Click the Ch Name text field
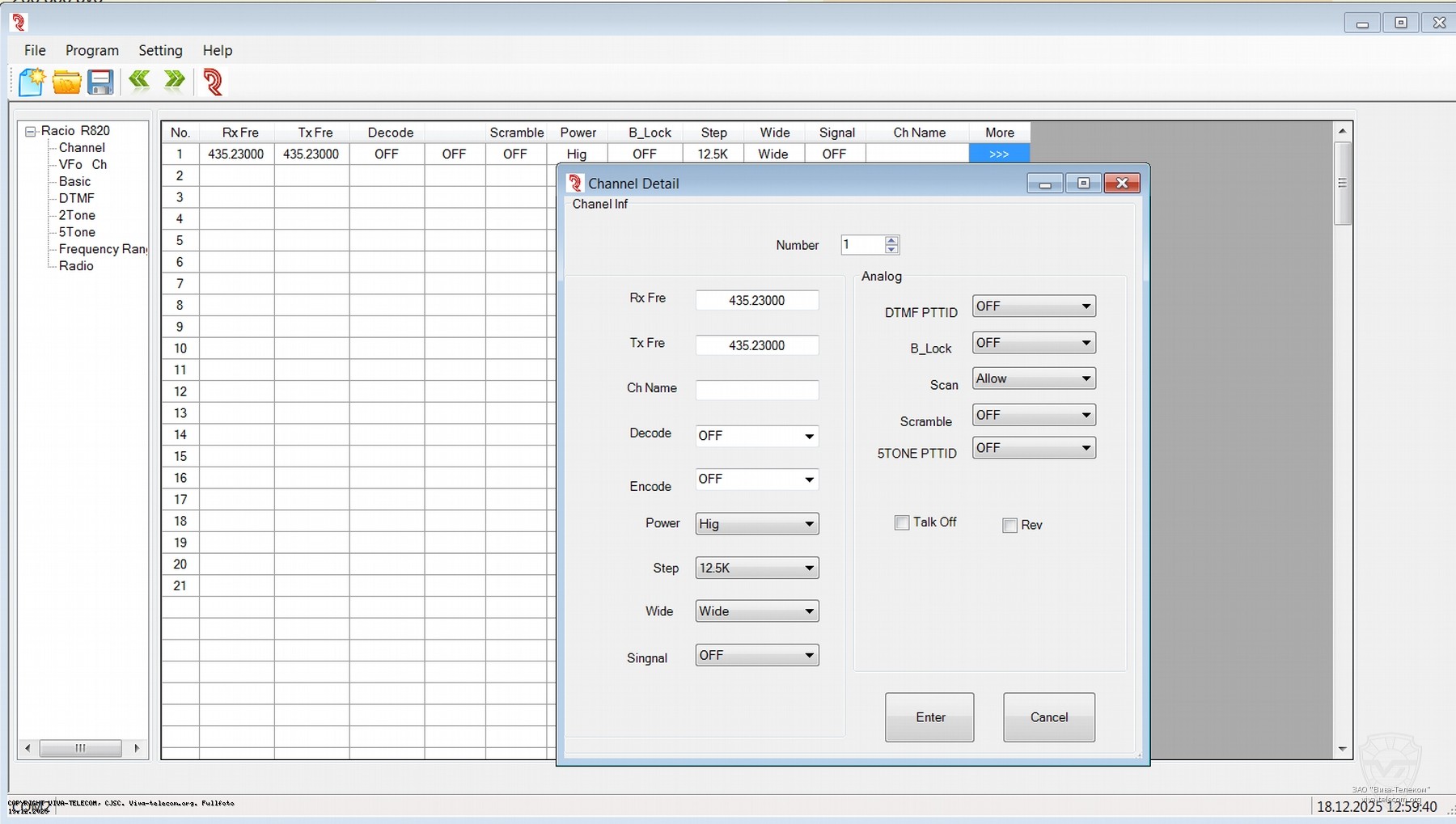The image size is (1456, 824). pyautogui.click(x=756, y=390)
